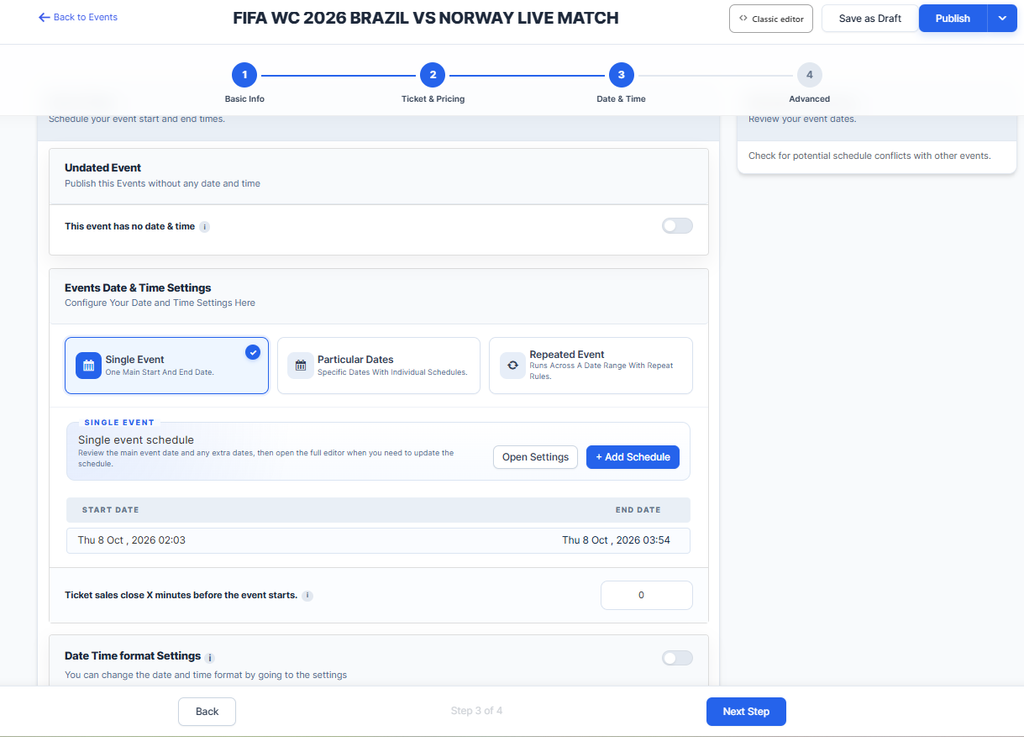Click 'Events Date & Time Settings' heading
The height and width of the screenshot is (737, 1024).
(138, 288)
